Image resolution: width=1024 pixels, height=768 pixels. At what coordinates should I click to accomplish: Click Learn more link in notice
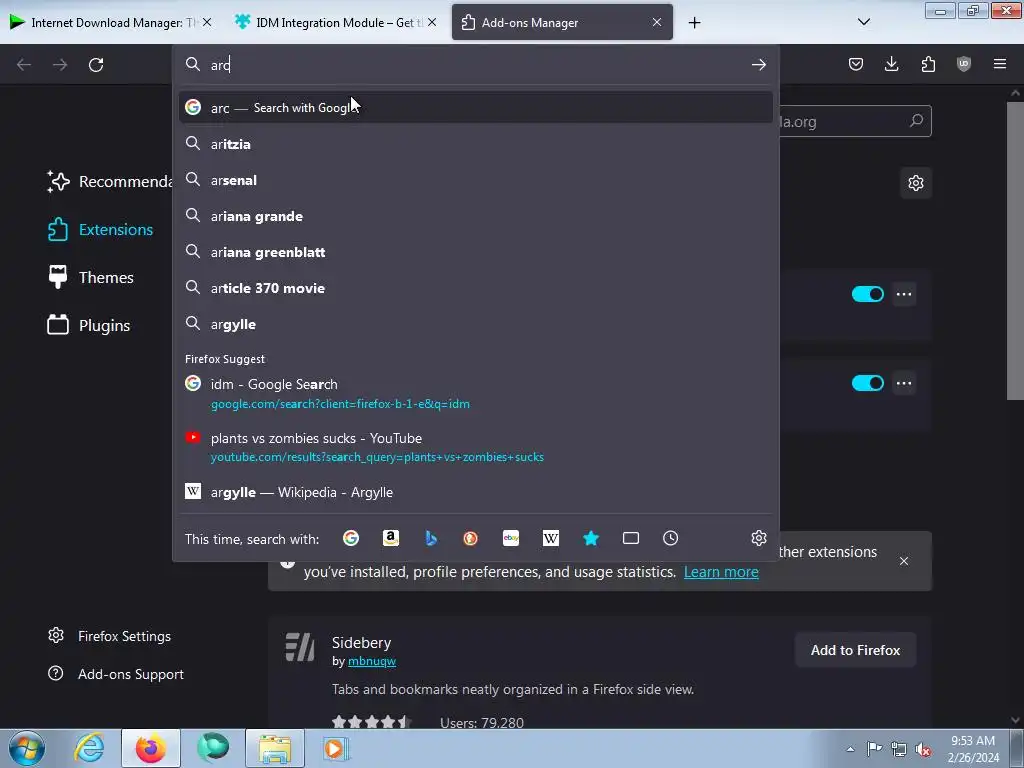pyautogui.click(x=721, y=572)
